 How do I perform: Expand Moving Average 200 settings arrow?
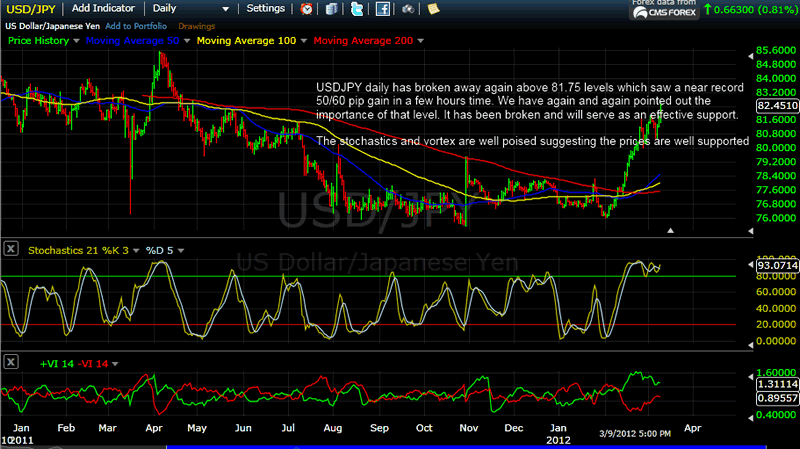click(420, 42)
